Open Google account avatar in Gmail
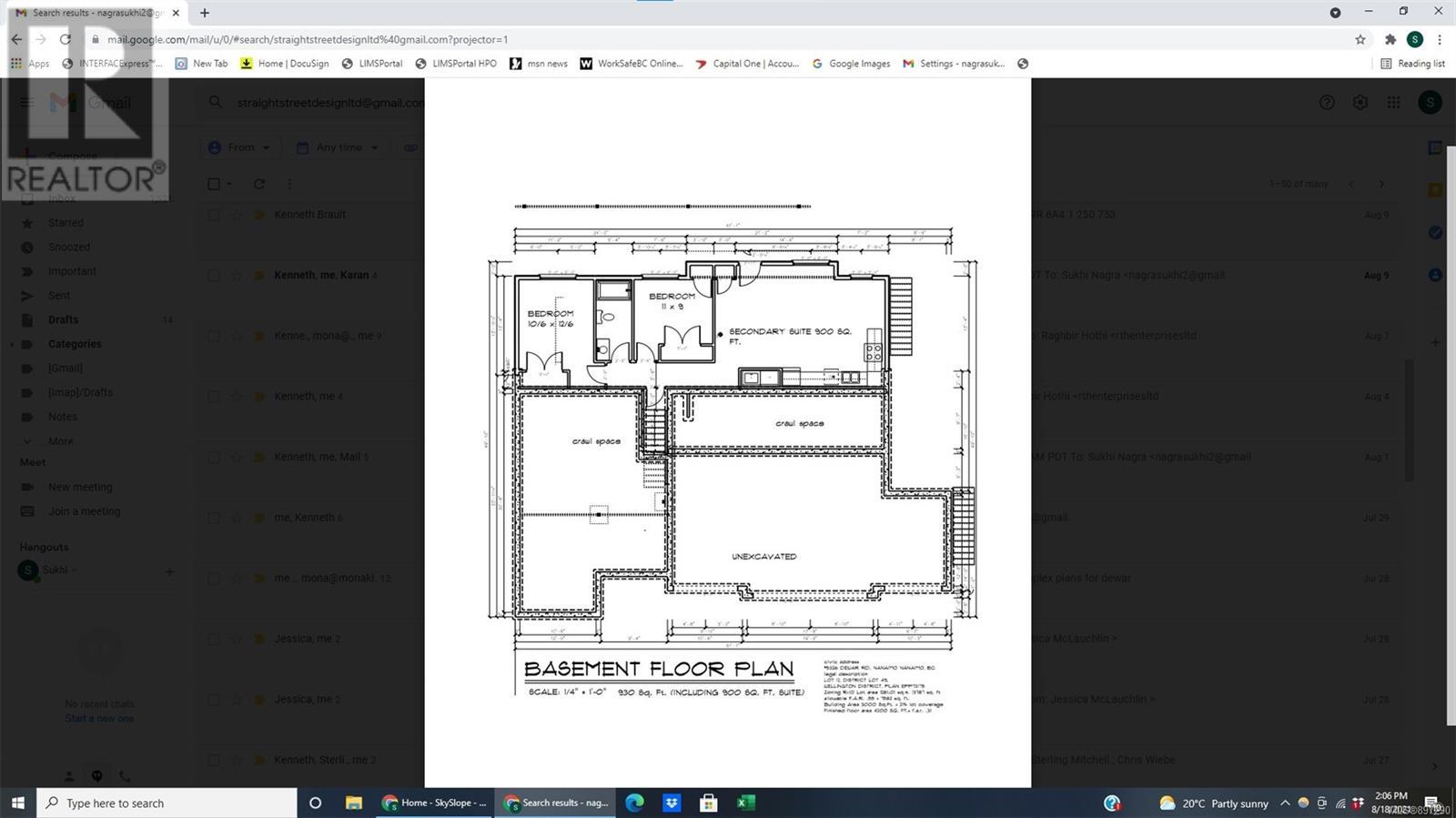The width and height of the screenshot is (1456, 818). point(1430,103)
